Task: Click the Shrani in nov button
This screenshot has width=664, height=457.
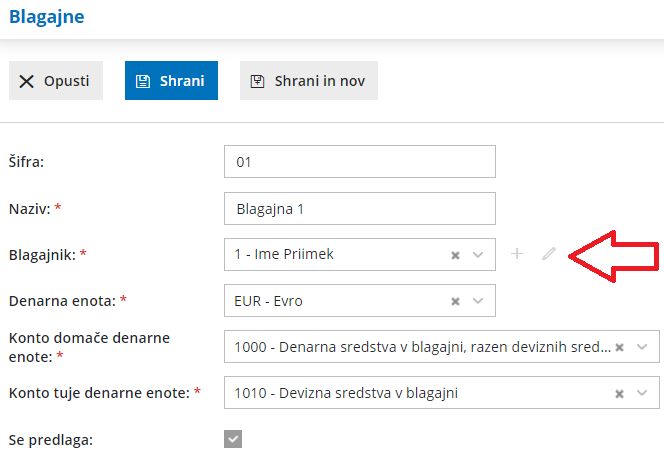Action: (308, 81)
